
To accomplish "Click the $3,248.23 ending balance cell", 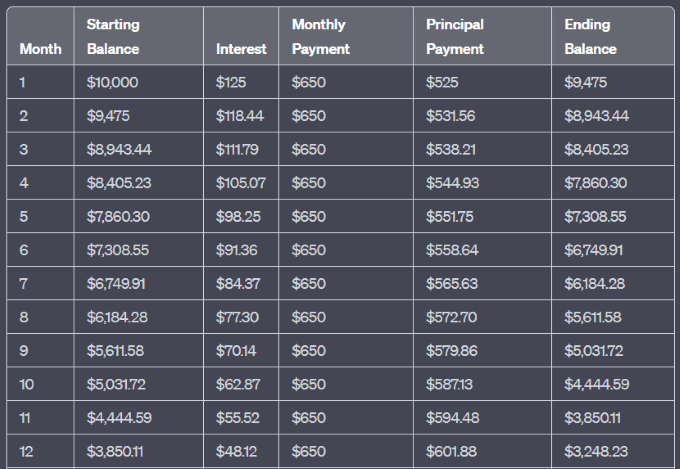I will pos(613,451).
